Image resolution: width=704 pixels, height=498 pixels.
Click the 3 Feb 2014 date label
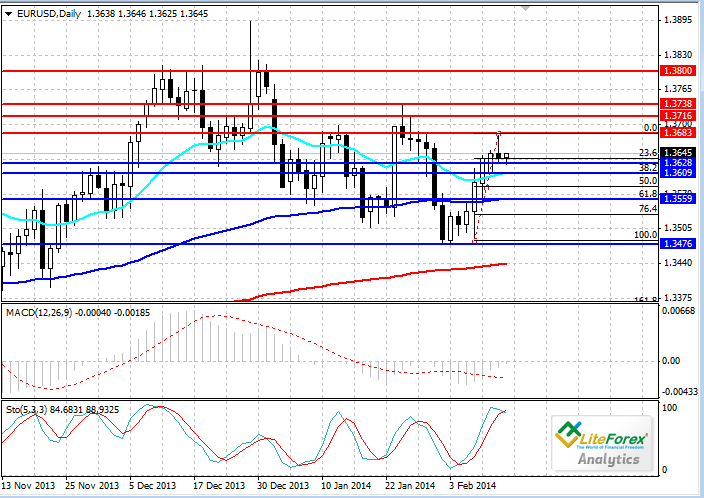tap(472, 486)
